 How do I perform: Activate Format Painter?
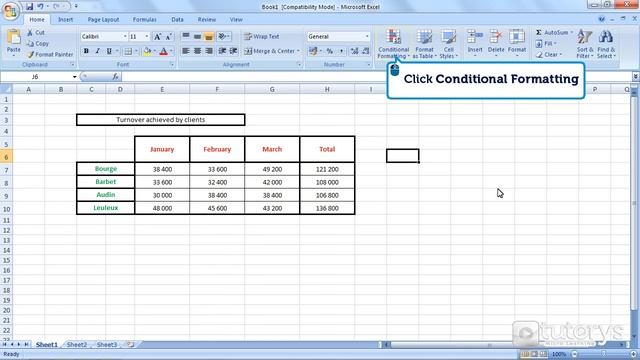50,54
